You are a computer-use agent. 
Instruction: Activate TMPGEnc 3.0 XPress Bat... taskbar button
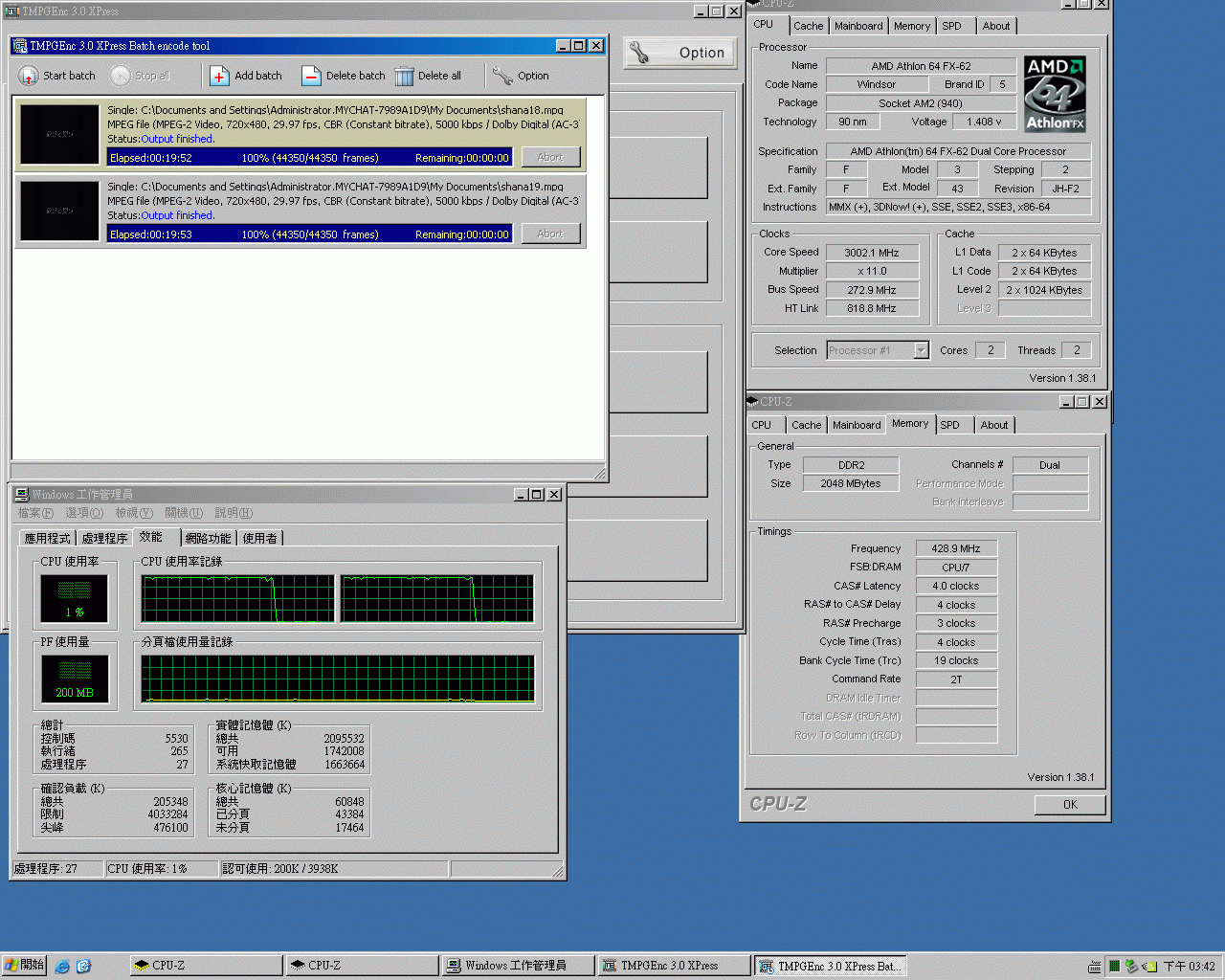click(831, 966)
